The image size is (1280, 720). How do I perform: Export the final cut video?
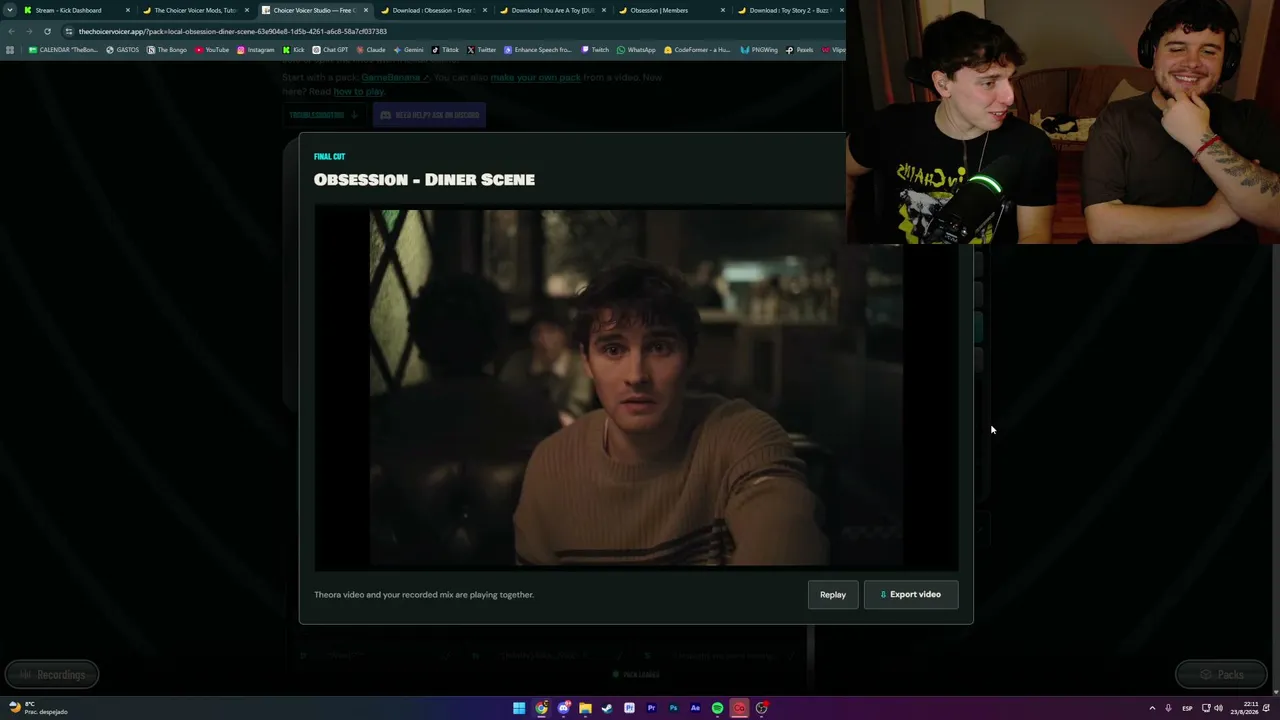click(x=911, y=594)
